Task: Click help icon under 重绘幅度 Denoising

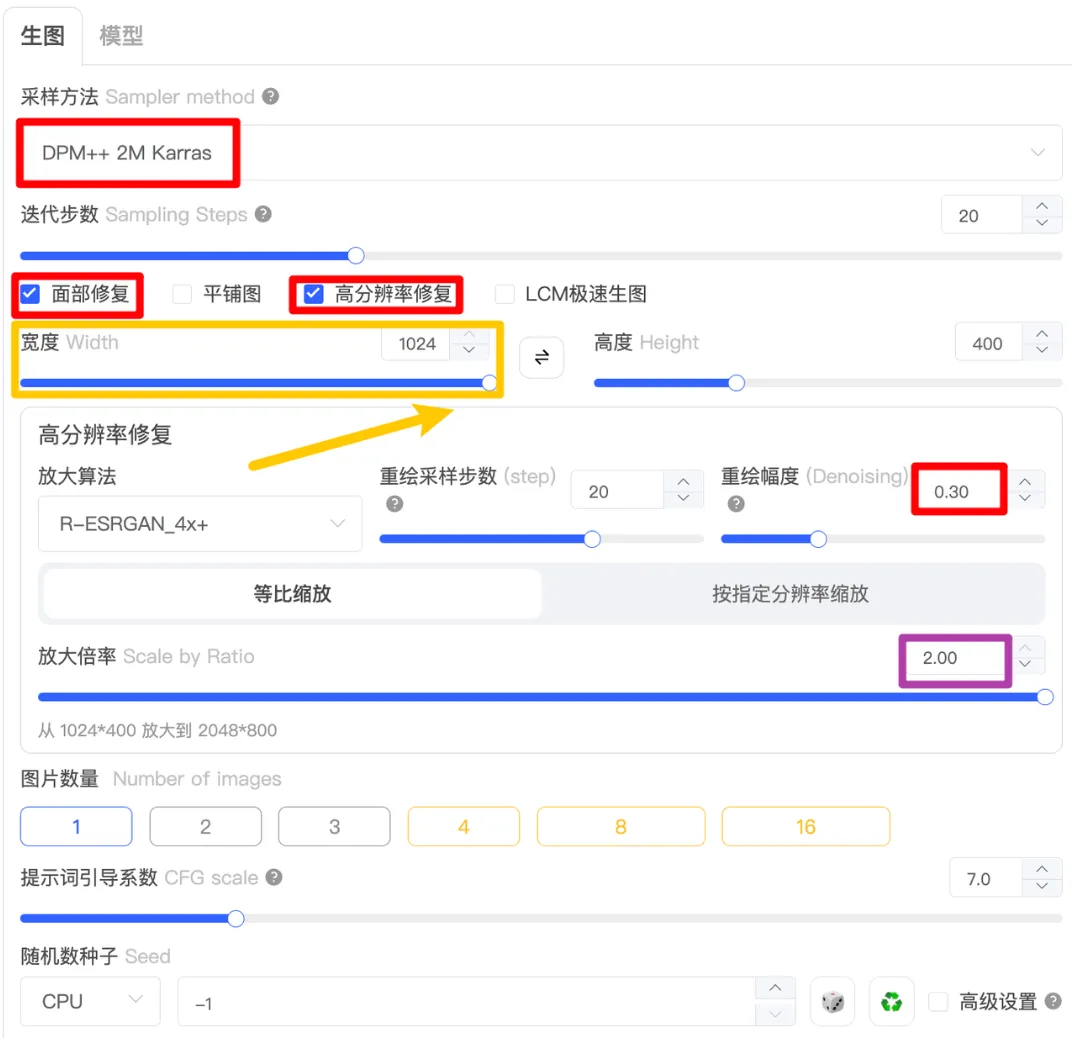Action: tap(736, 504)
